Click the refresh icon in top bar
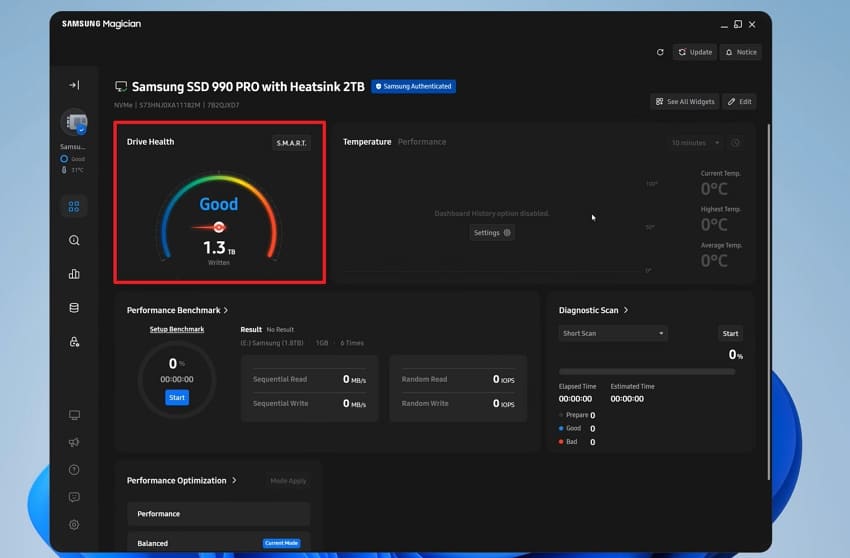 (x=660, y=52)
